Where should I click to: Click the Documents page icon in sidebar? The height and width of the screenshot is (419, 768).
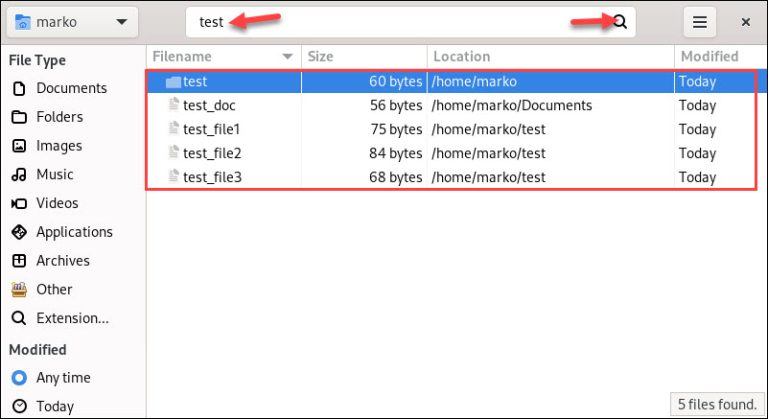click(19, 89)
